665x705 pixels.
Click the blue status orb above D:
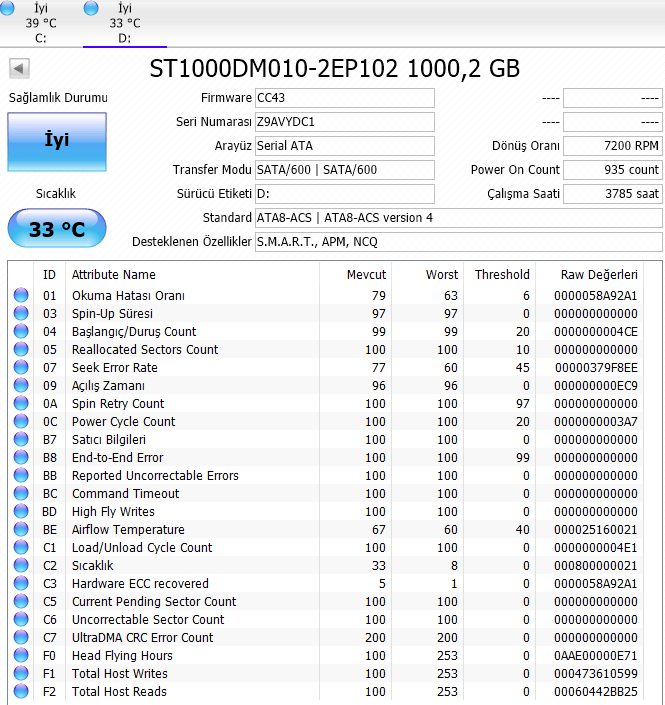pos(91,8)
